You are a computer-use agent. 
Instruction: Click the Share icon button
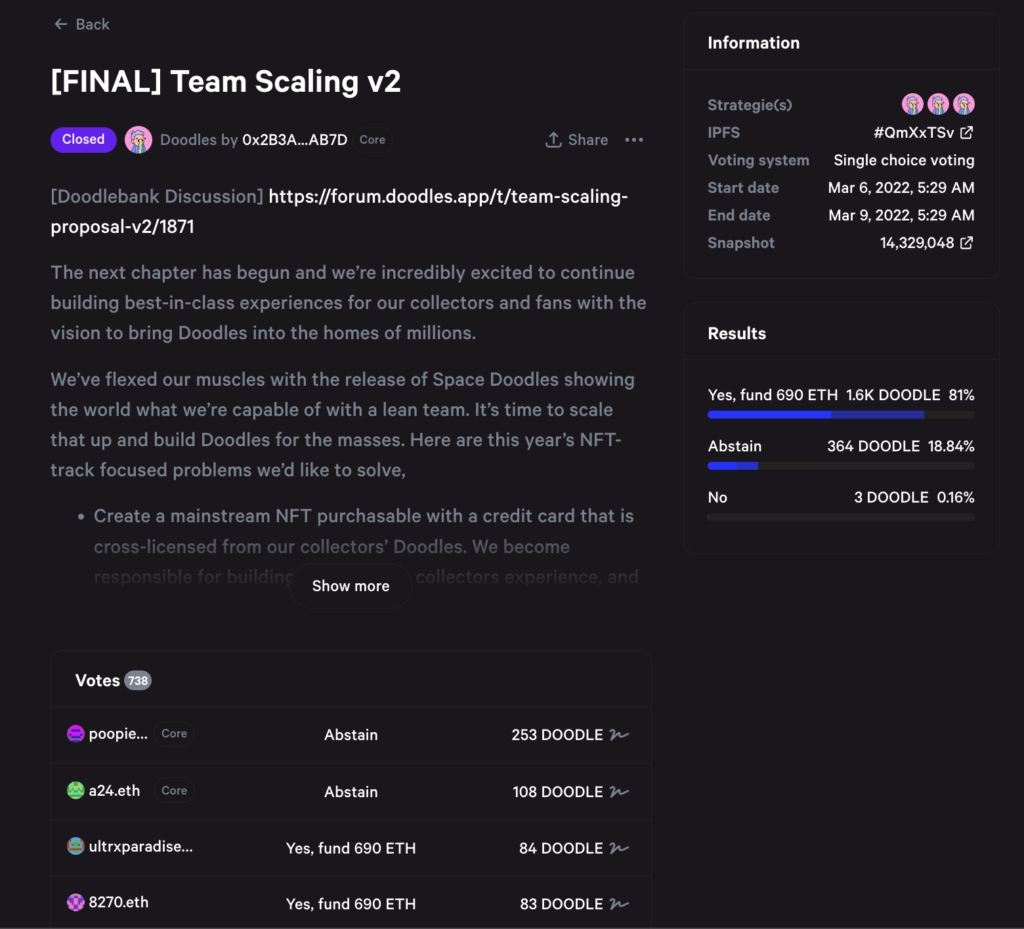coord(553,140)
